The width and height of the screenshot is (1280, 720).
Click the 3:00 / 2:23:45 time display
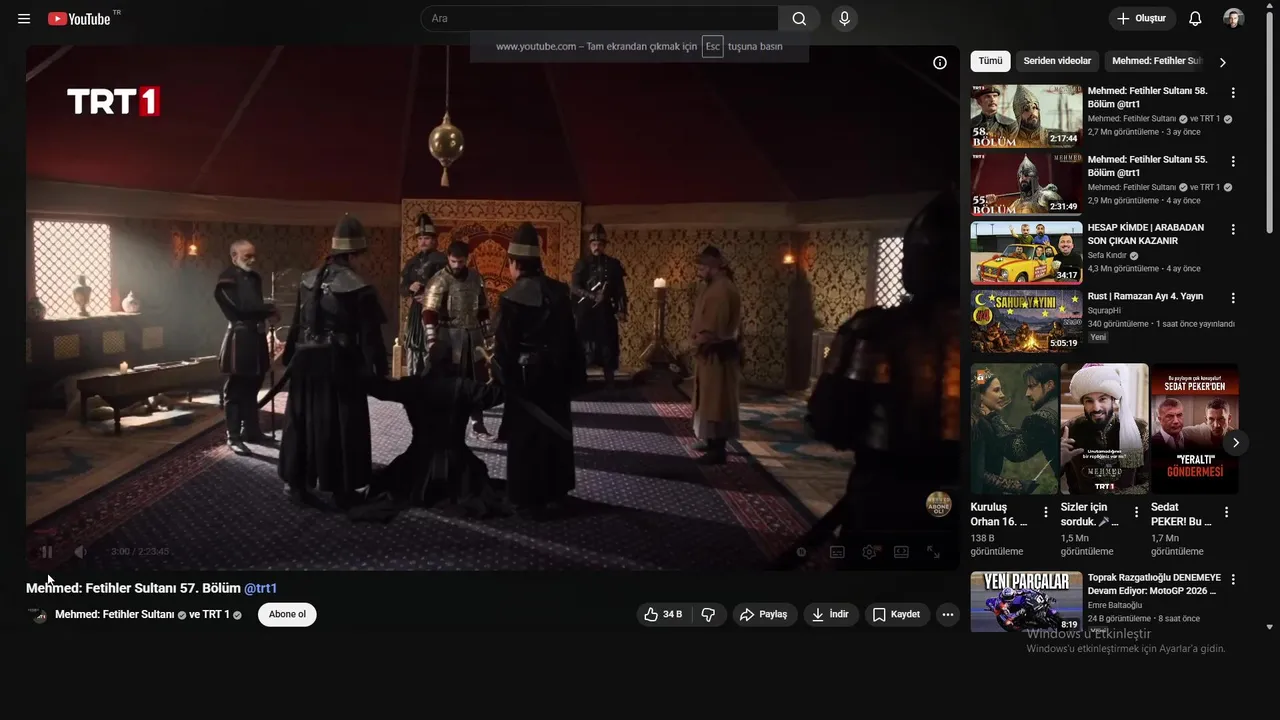(x=140, y=552)
